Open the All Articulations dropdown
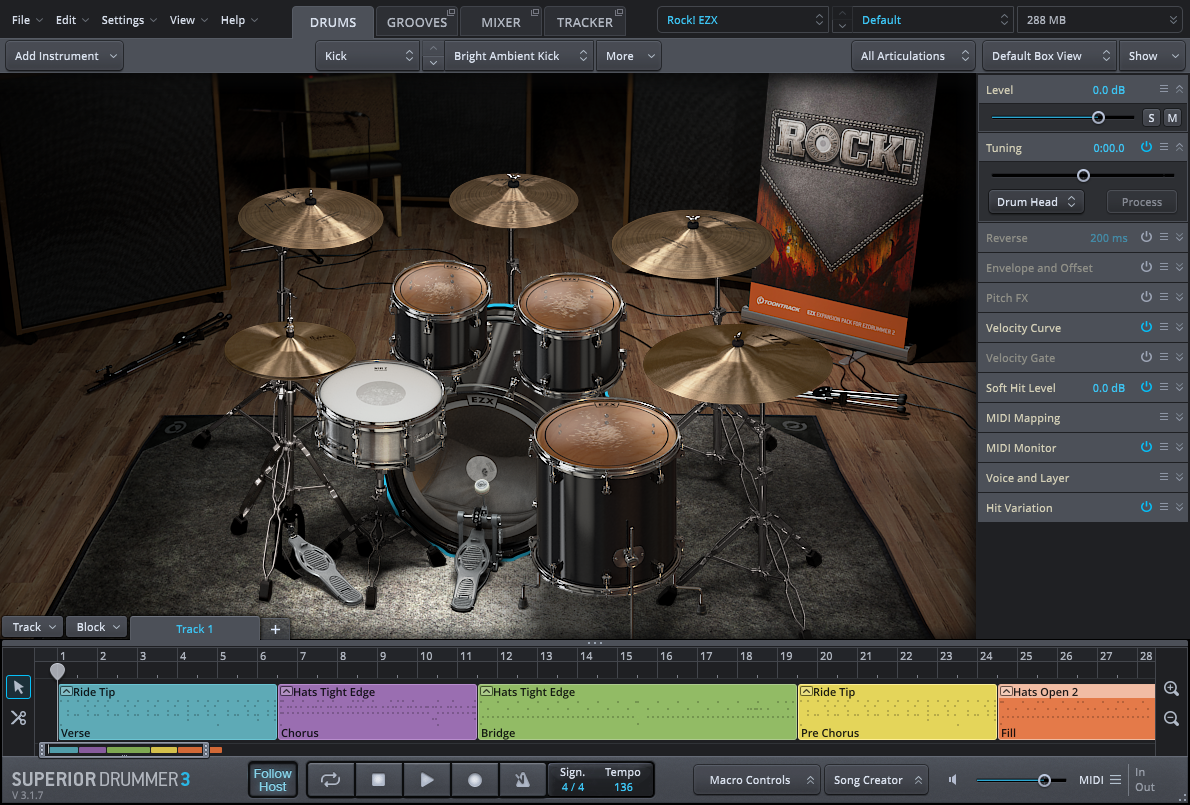Image resolution: width=1190 pixels, height=805 pixels. coord(913,56)
